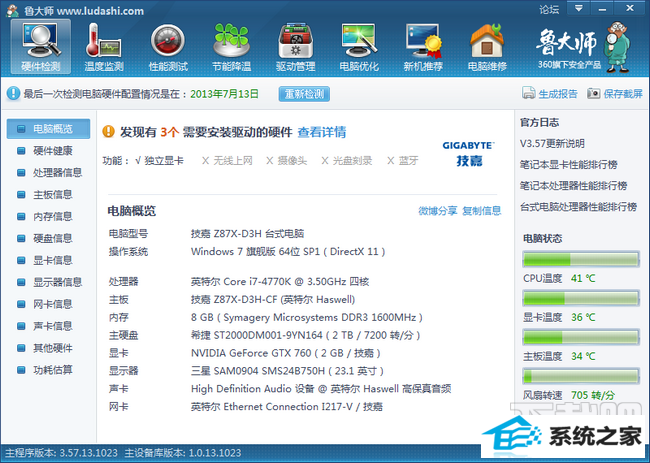
Task: Click the 主程序版本 3.57.13.1023 status text
Action: click(x=61, y=453)
